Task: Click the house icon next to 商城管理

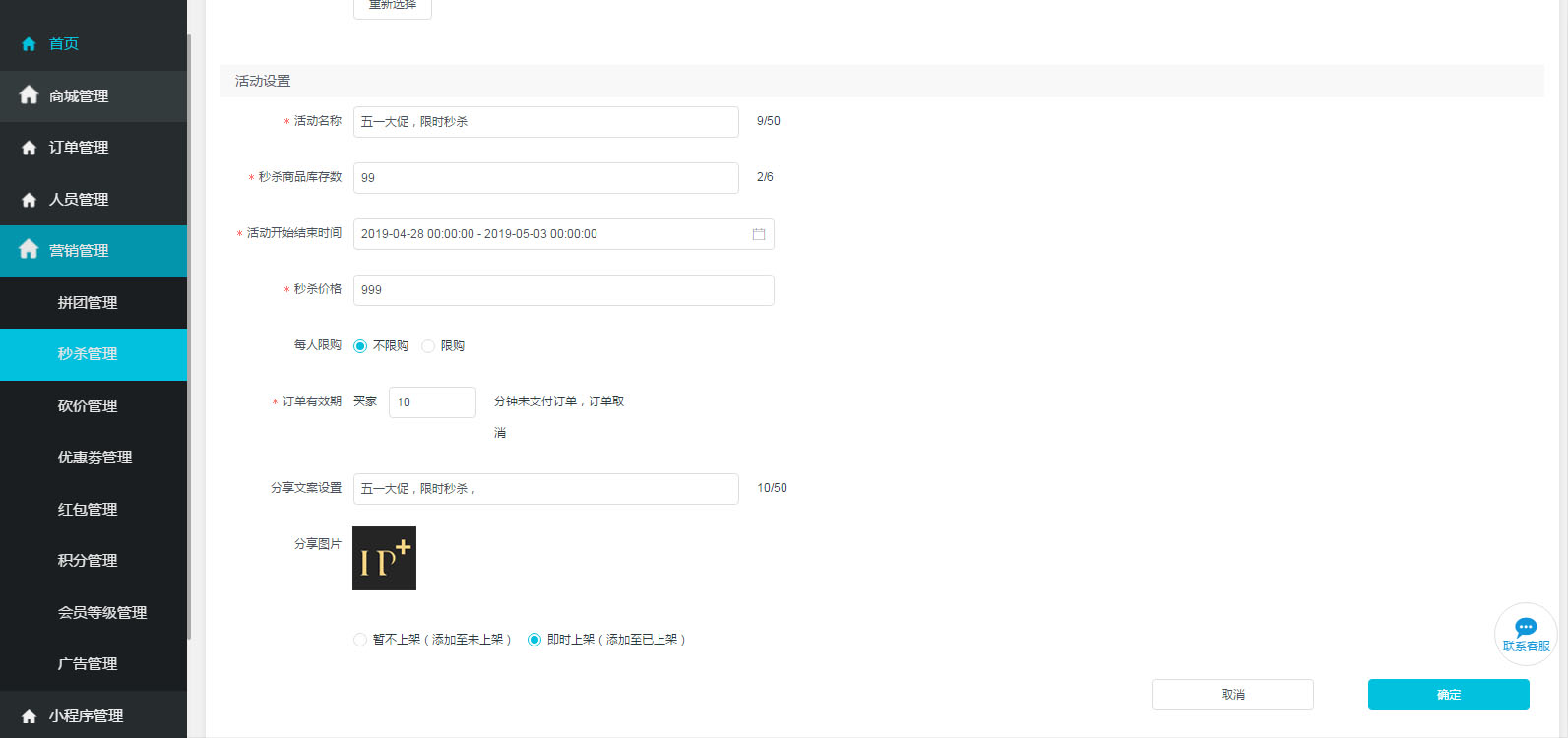Action: [x=29, y=95]
